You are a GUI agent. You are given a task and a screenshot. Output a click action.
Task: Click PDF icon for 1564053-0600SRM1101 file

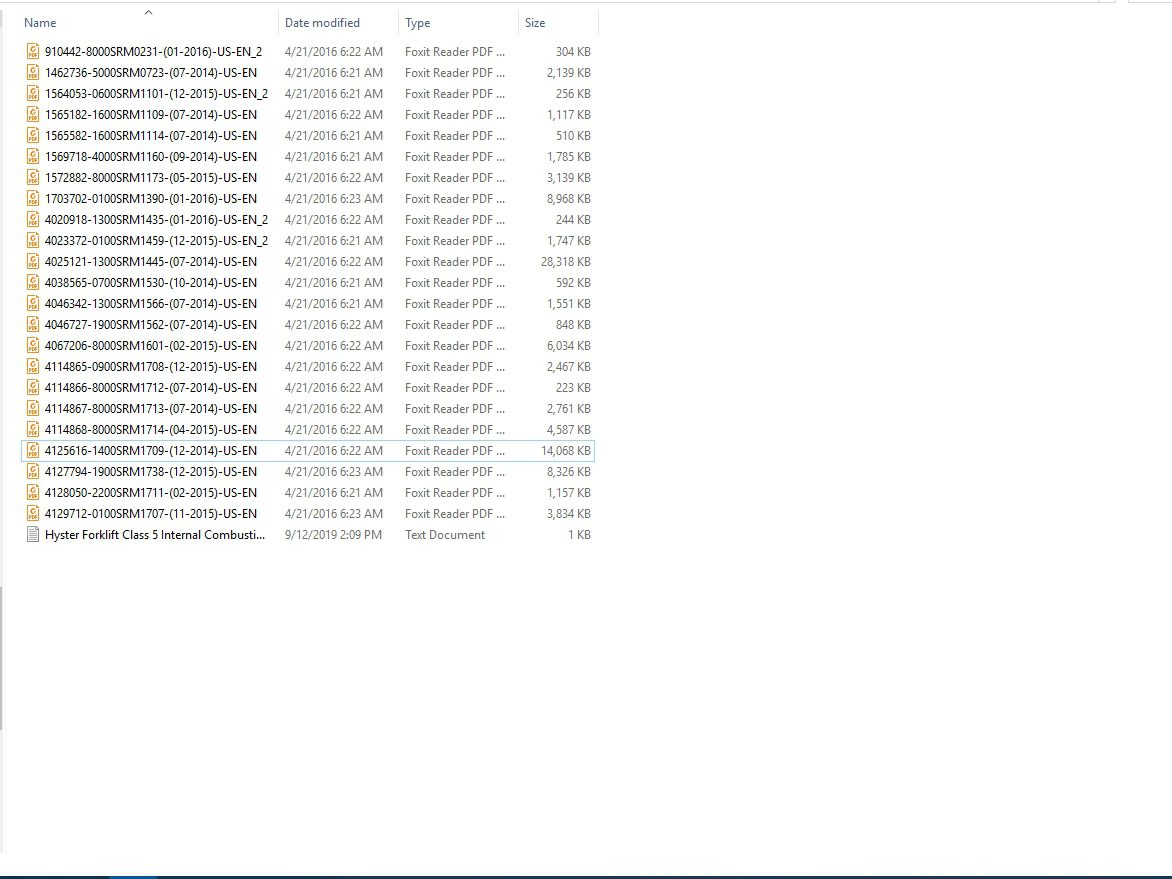click(x=33, y=93)
